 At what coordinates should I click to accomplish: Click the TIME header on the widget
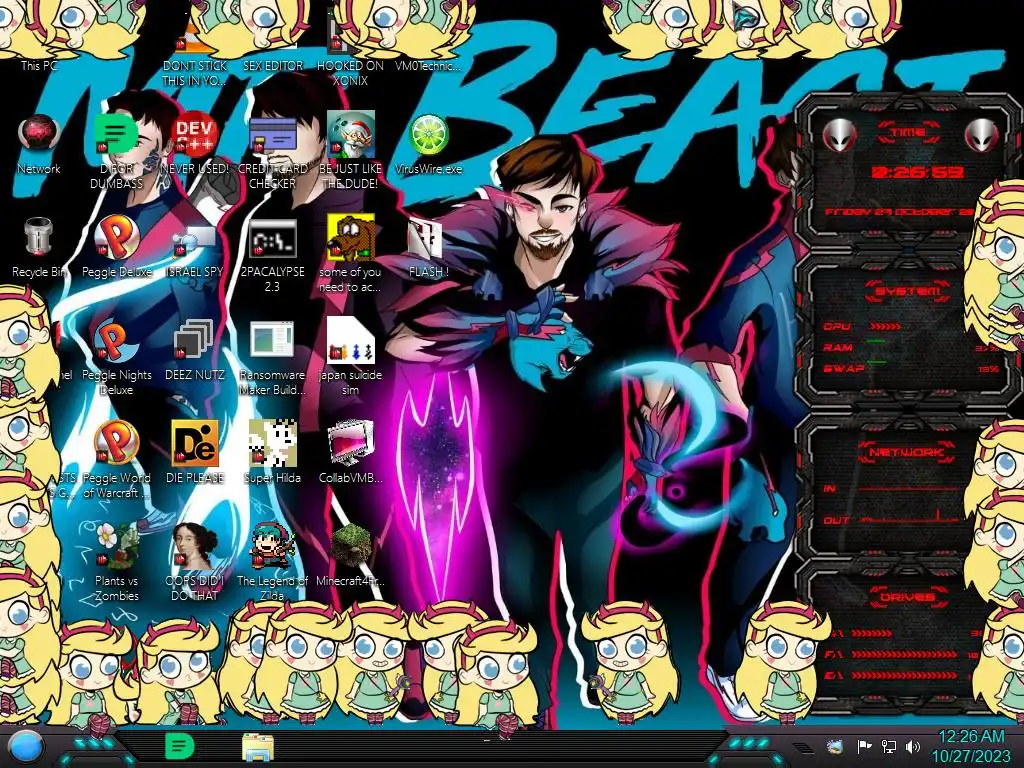(x=908, y=133)
